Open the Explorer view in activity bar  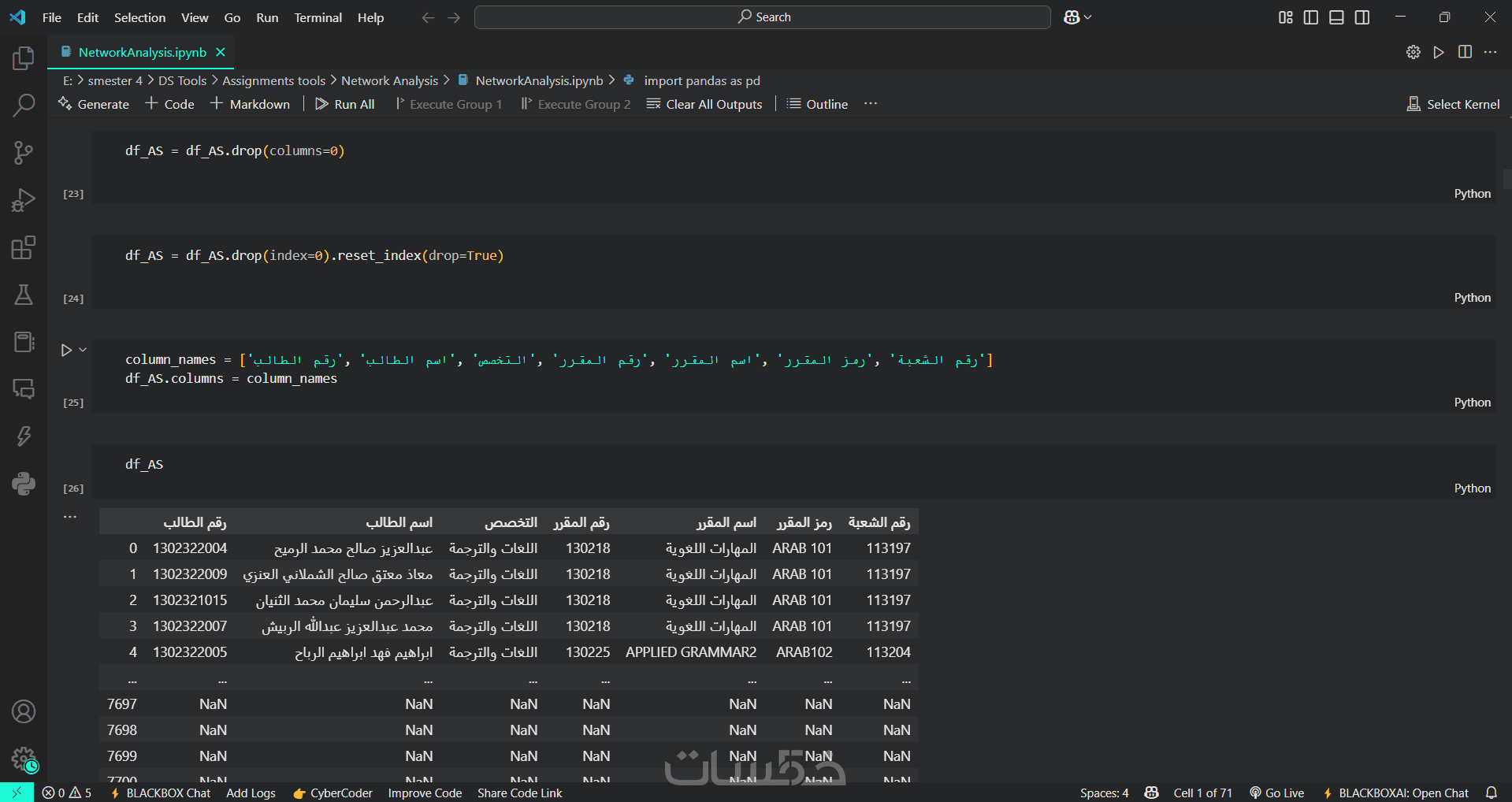24,58
